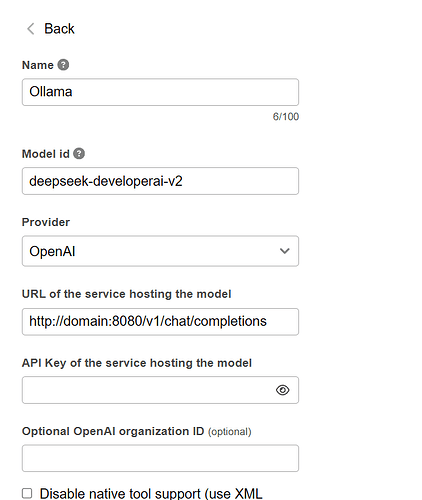This screenshot has width=422, height=500.
Task: Edit the Name field containing Ollama
Action: click(x=160, y=92)
